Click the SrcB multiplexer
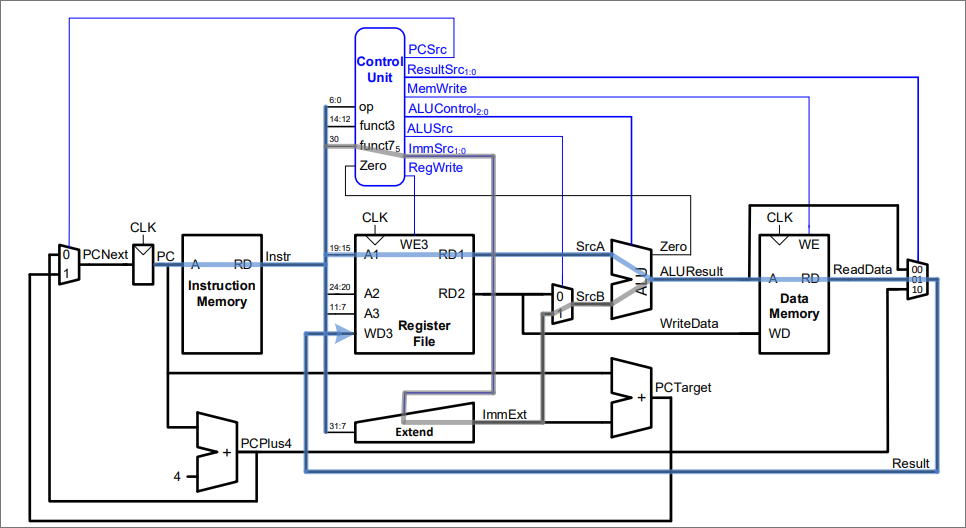 pos(562,304)
